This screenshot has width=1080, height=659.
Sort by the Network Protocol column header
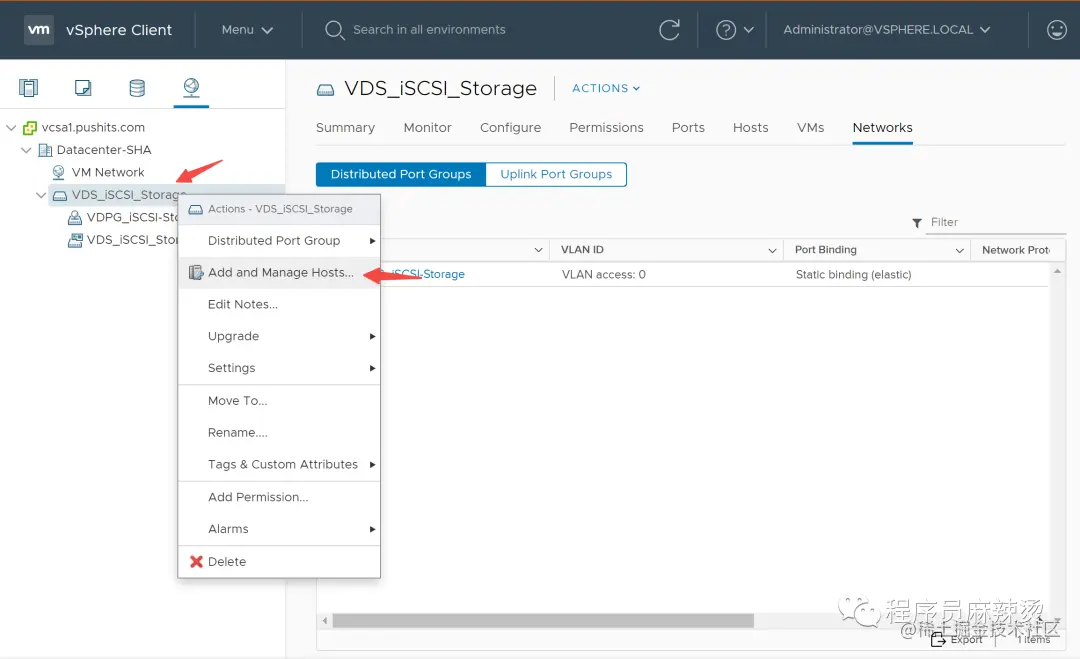click(x=1016, y=250)
